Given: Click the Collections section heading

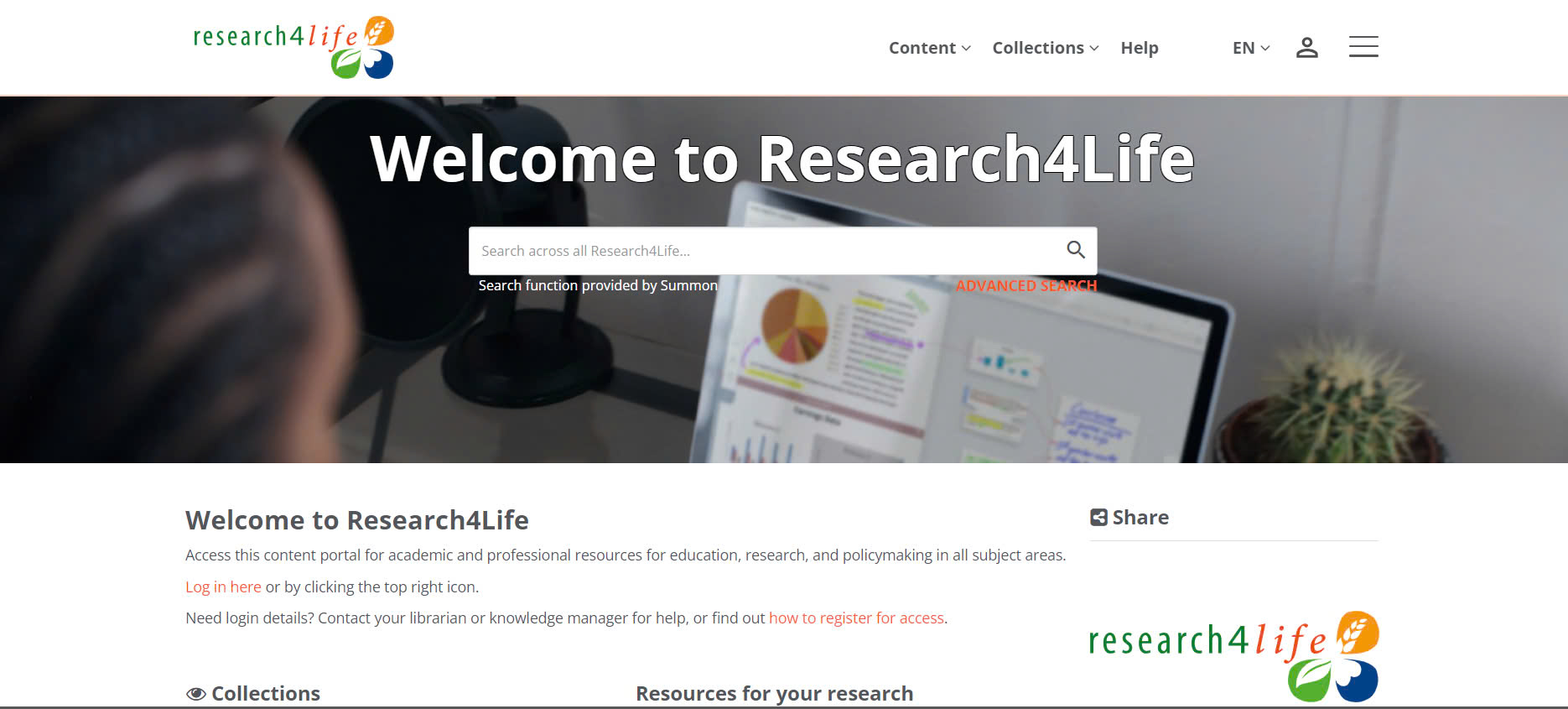Looking at the screenshot, I should [266, 694].
